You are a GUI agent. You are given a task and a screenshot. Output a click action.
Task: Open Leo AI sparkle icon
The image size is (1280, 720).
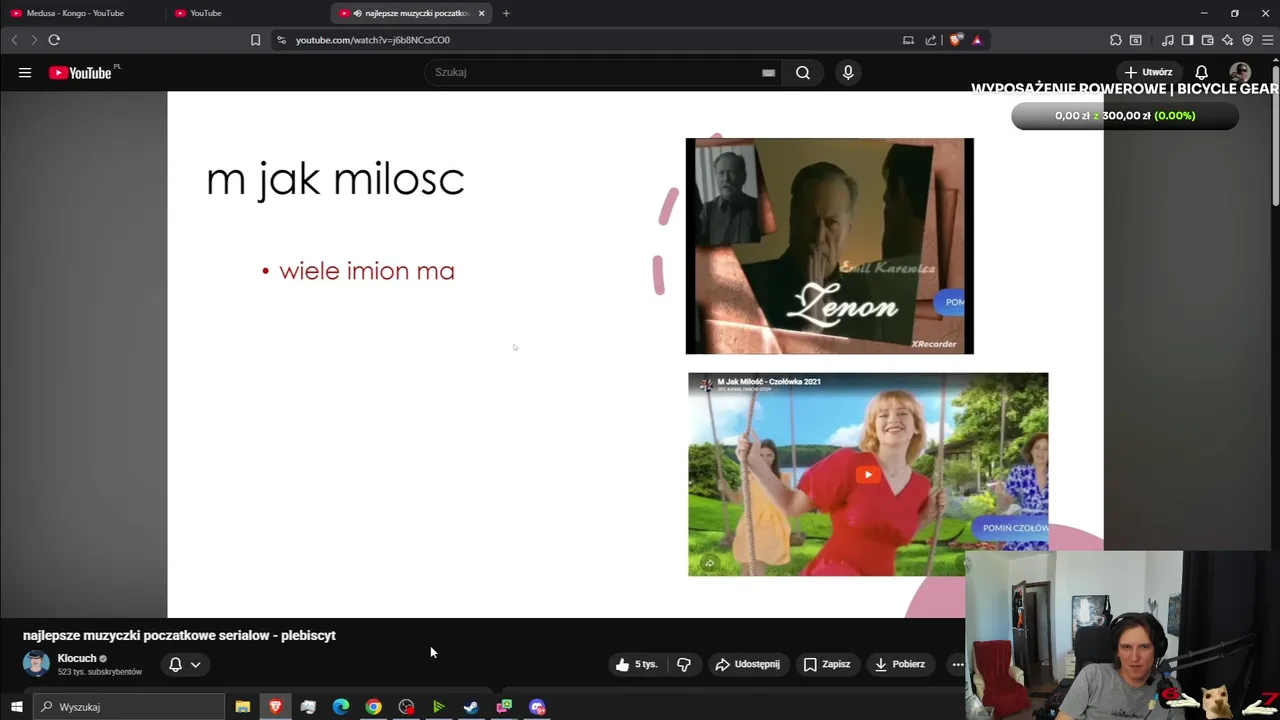(x=1227, y=40)
